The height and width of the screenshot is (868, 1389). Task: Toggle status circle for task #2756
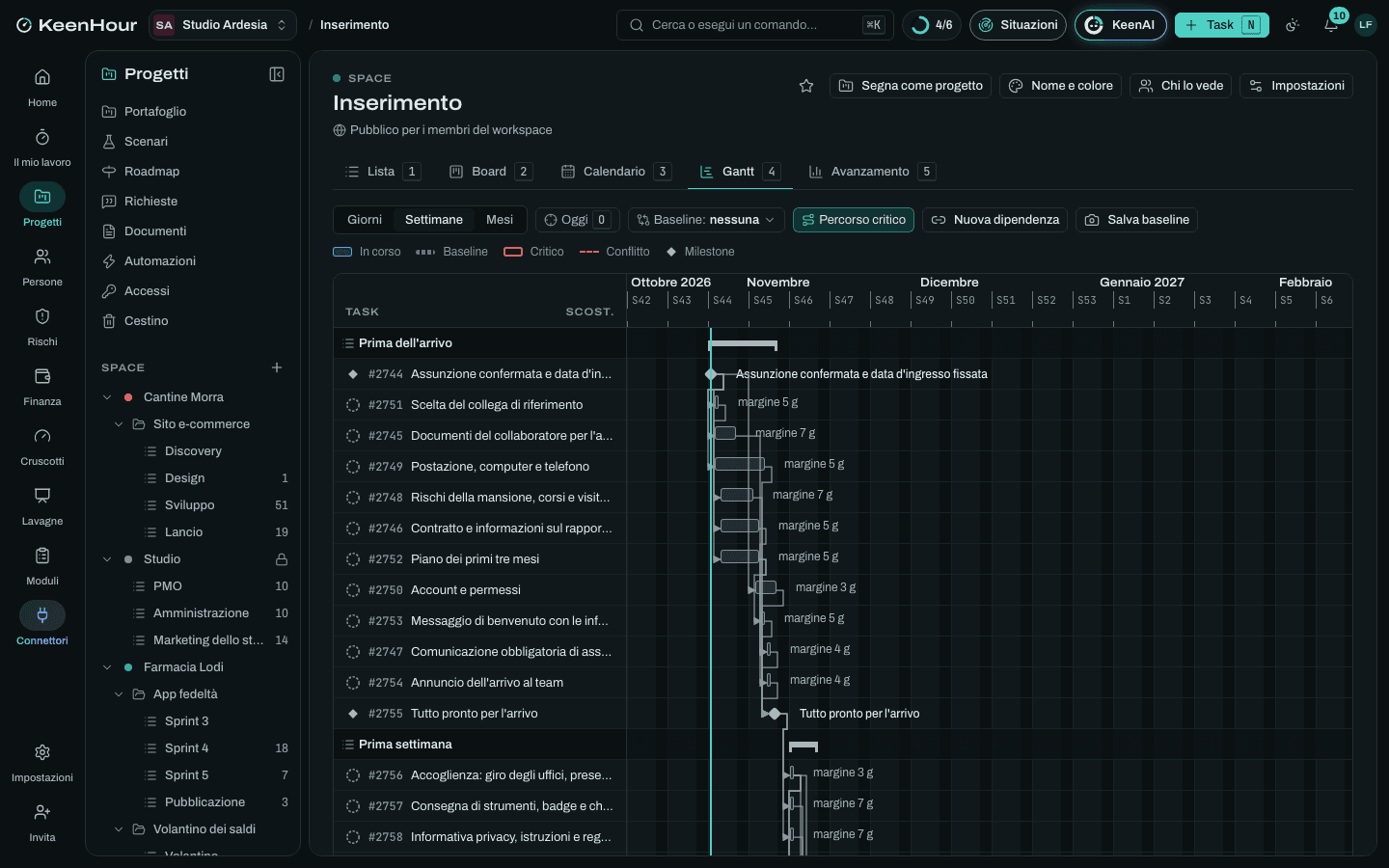coord(353,775)
